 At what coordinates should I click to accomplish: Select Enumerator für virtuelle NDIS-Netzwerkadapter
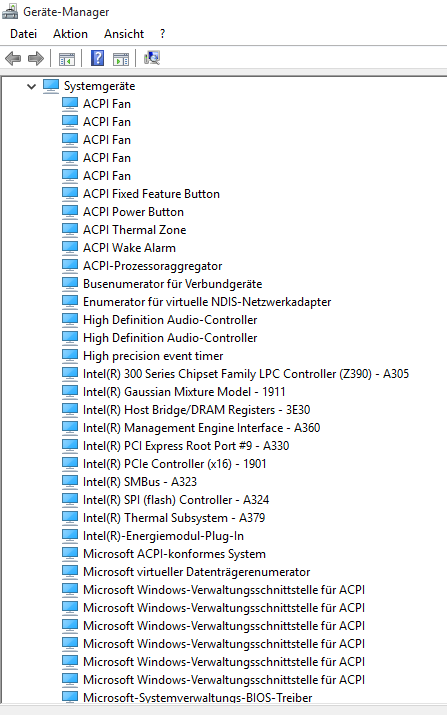tap(207, 302)
